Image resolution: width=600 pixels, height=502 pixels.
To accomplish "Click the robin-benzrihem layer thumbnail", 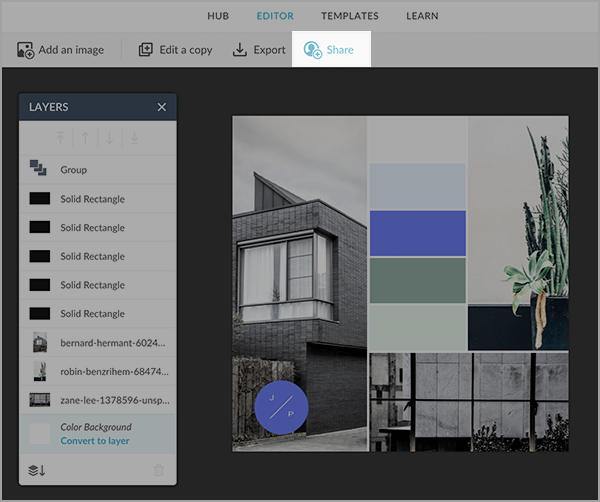I will [x=40, y=371].
